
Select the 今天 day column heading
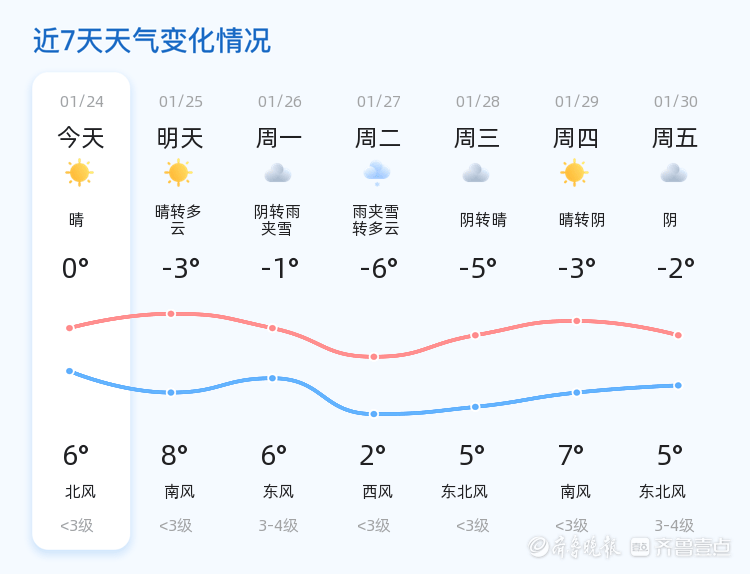(80, 137)
